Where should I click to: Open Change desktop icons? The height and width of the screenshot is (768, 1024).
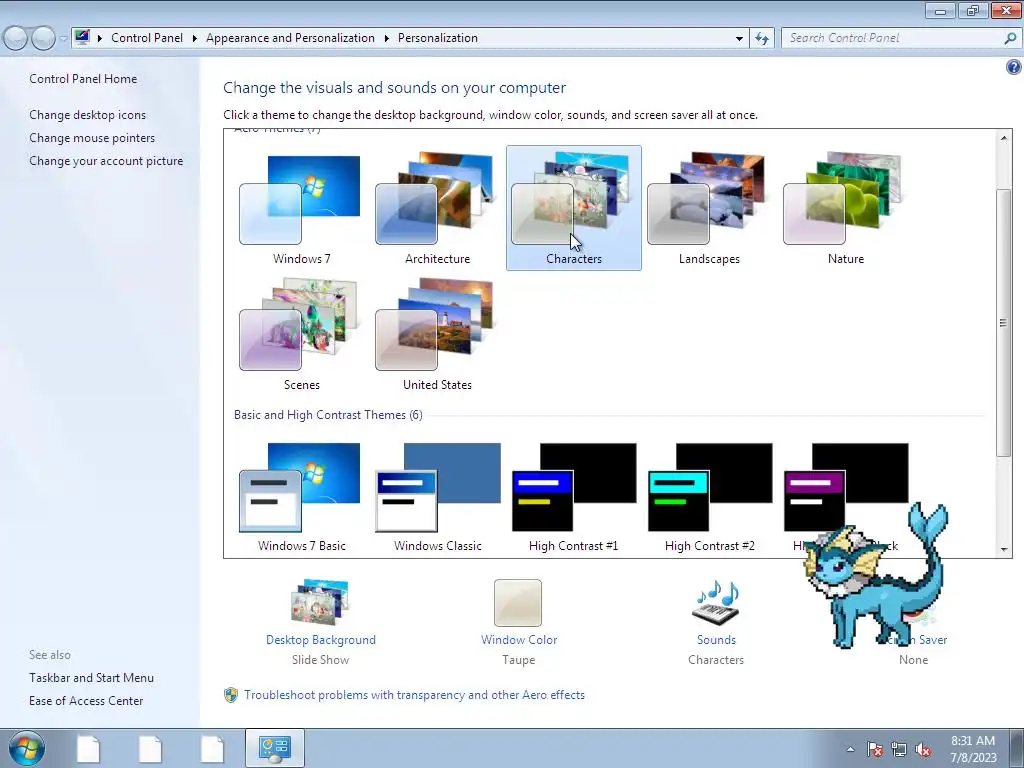click(88, 115)
